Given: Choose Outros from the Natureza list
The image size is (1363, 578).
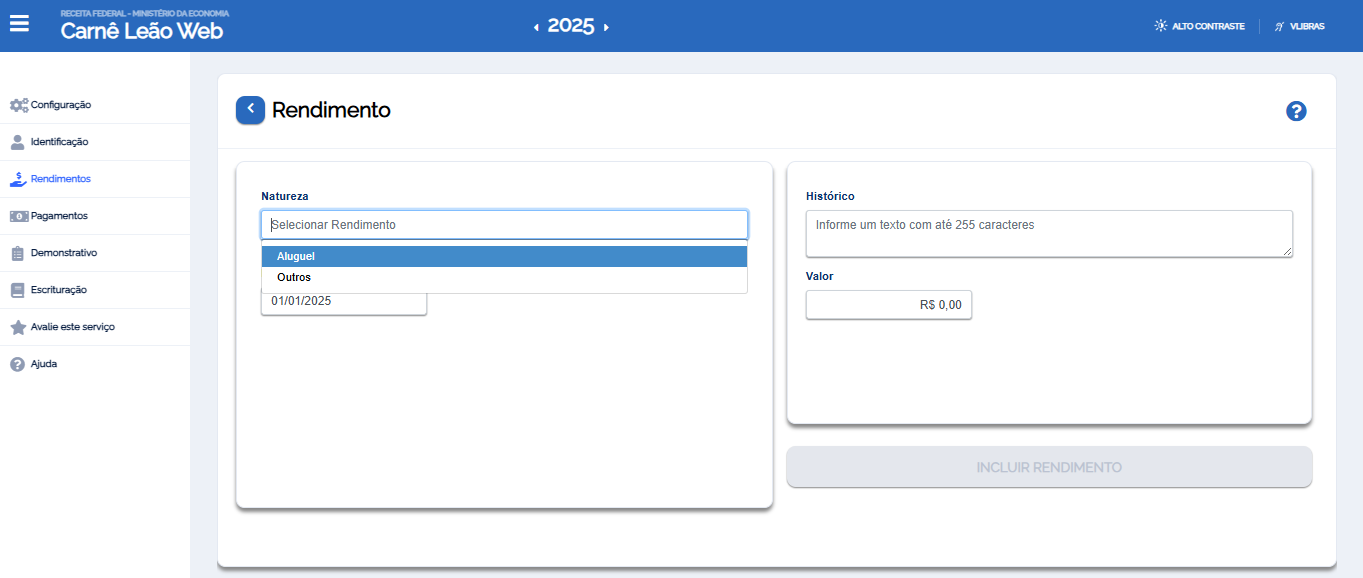Looking at the screenshot, I should (504, 278).
